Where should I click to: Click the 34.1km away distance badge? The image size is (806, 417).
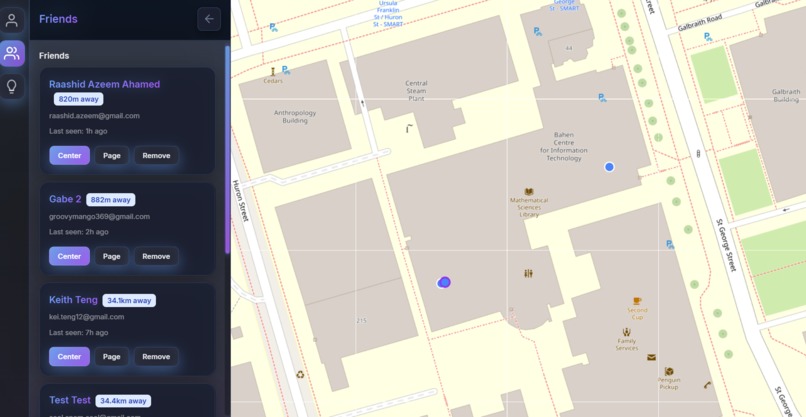(129, 300)
